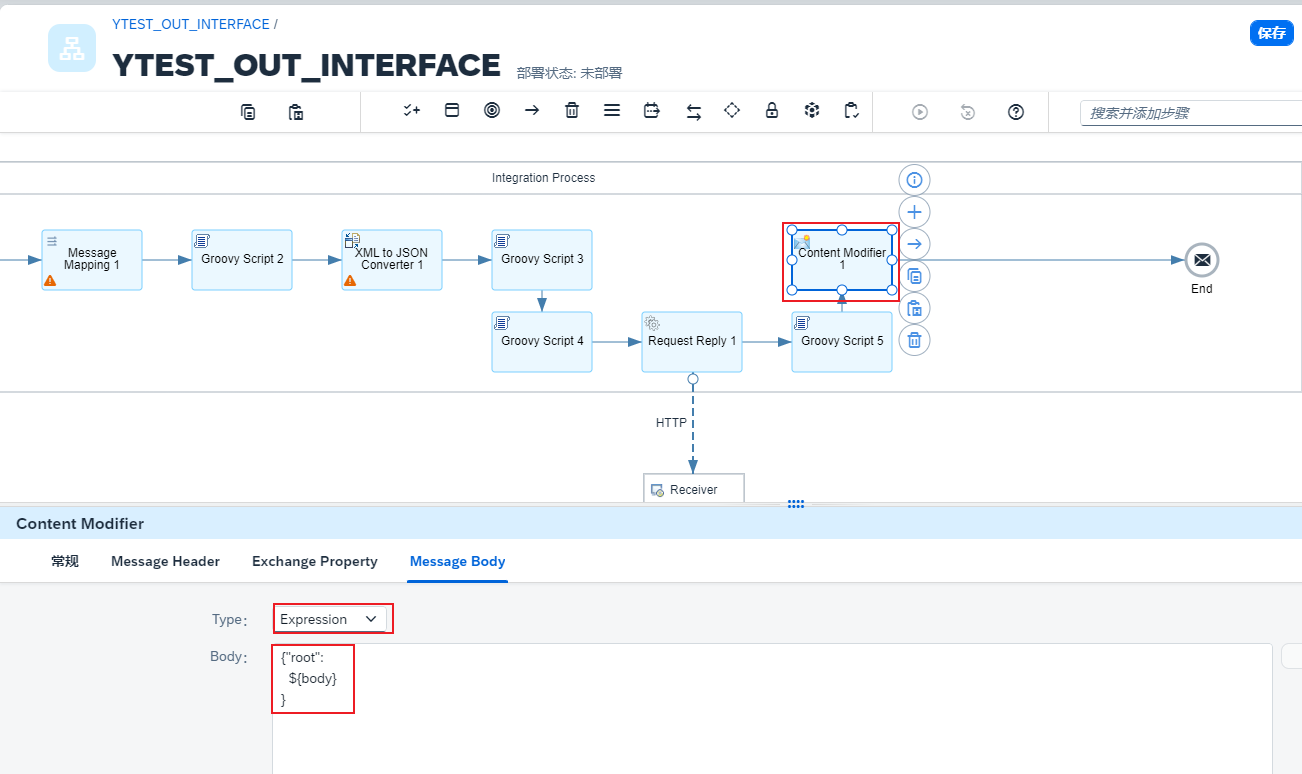Image resolution: width=1302 pixels, height=774 pixels.
Task: Click trash icon in Content Modifier context pad
Action: point(914,340)
